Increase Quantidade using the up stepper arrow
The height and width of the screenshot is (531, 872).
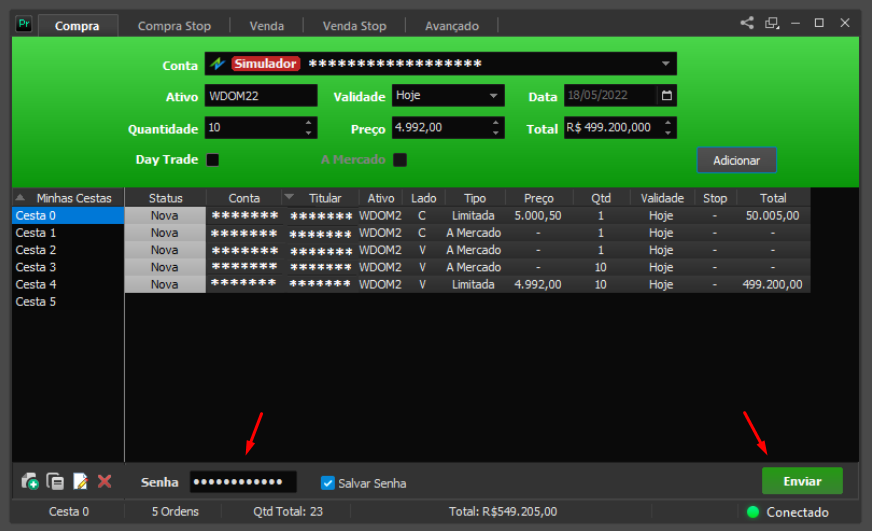tap(309, 123)
